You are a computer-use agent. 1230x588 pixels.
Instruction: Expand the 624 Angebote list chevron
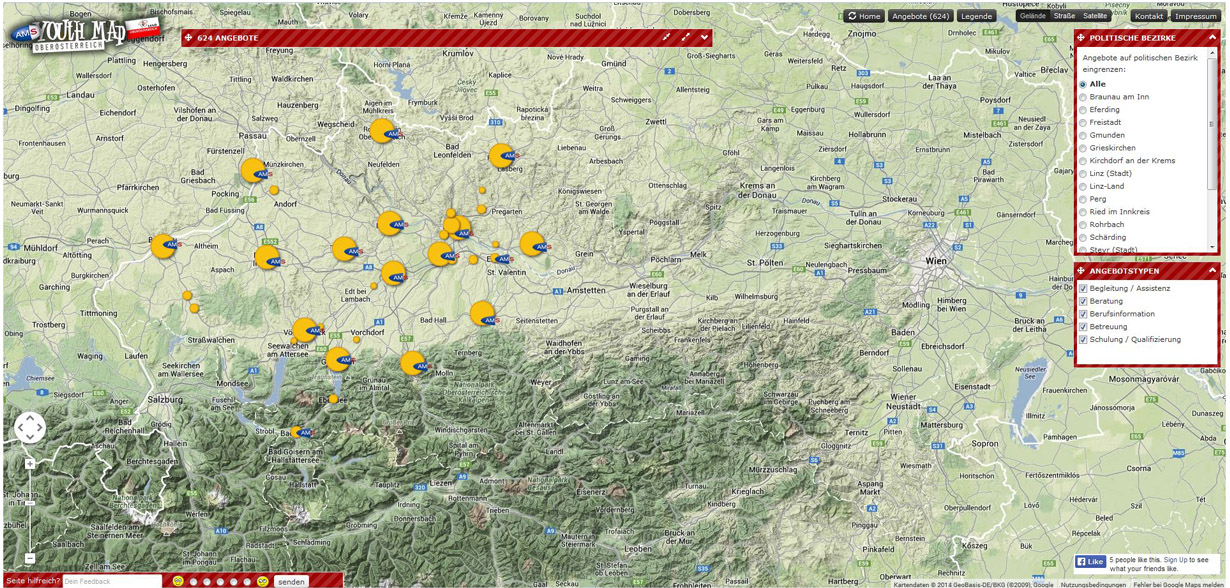(x=705, y=38)
